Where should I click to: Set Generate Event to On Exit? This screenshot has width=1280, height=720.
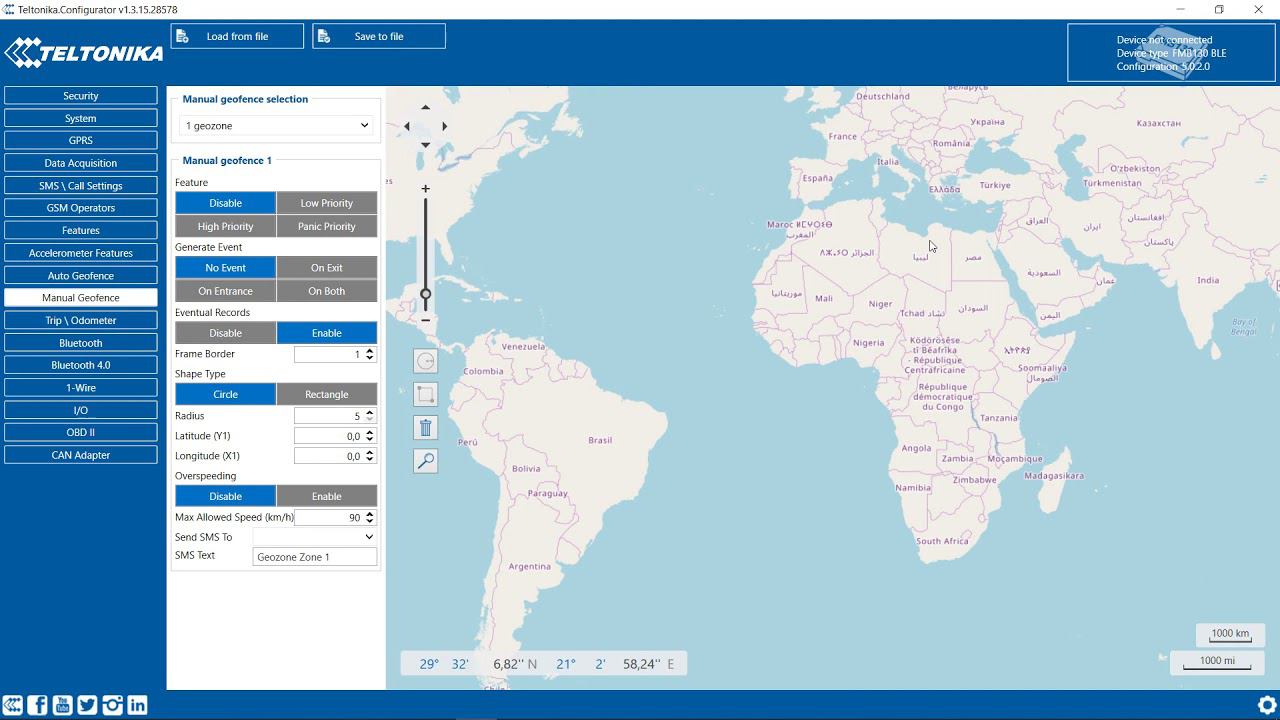[327, 268]
